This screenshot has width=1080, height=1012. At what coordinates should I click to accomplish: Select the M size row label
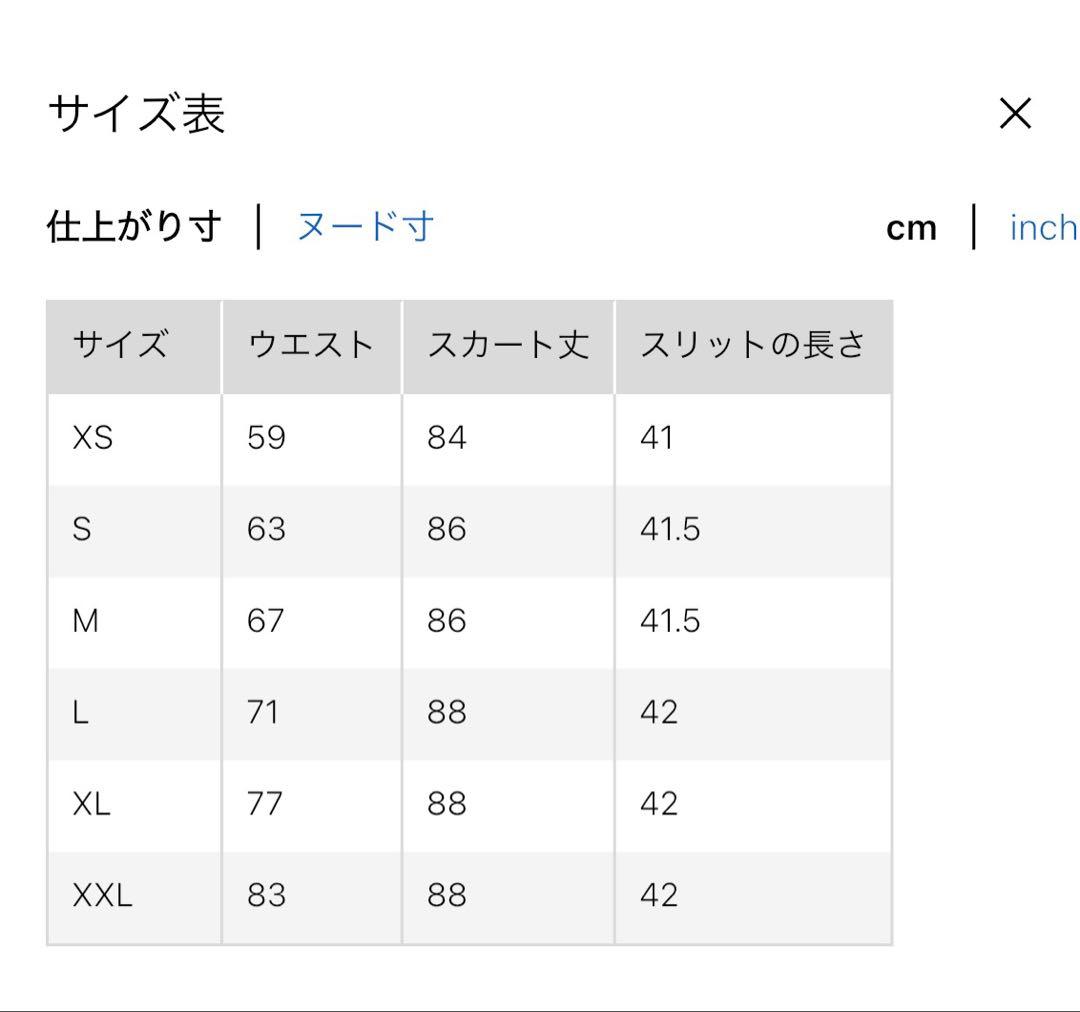pyautogui.click(x=86, y=621)
